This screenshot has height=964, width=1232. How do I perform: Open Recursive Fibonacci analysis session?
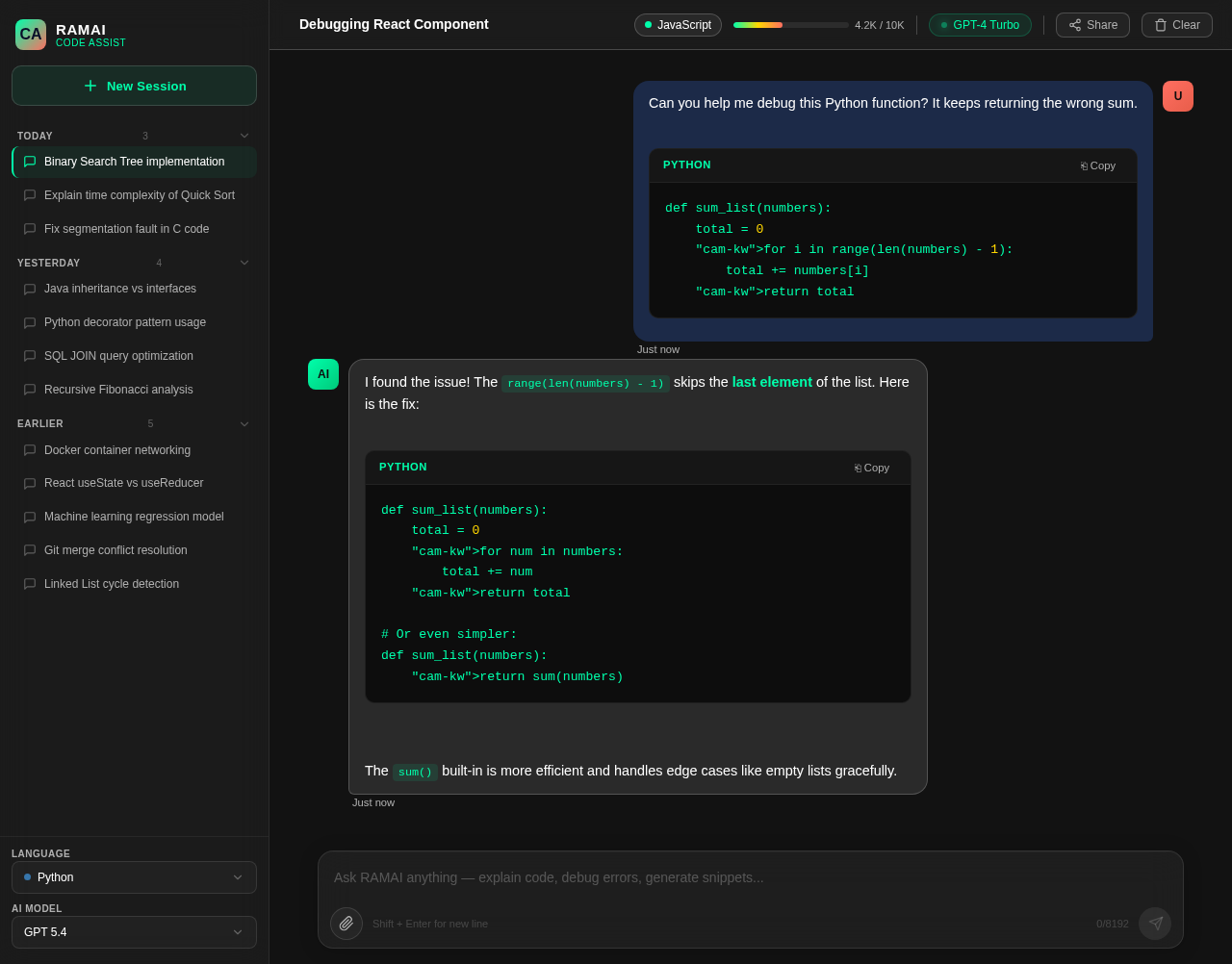134,390
